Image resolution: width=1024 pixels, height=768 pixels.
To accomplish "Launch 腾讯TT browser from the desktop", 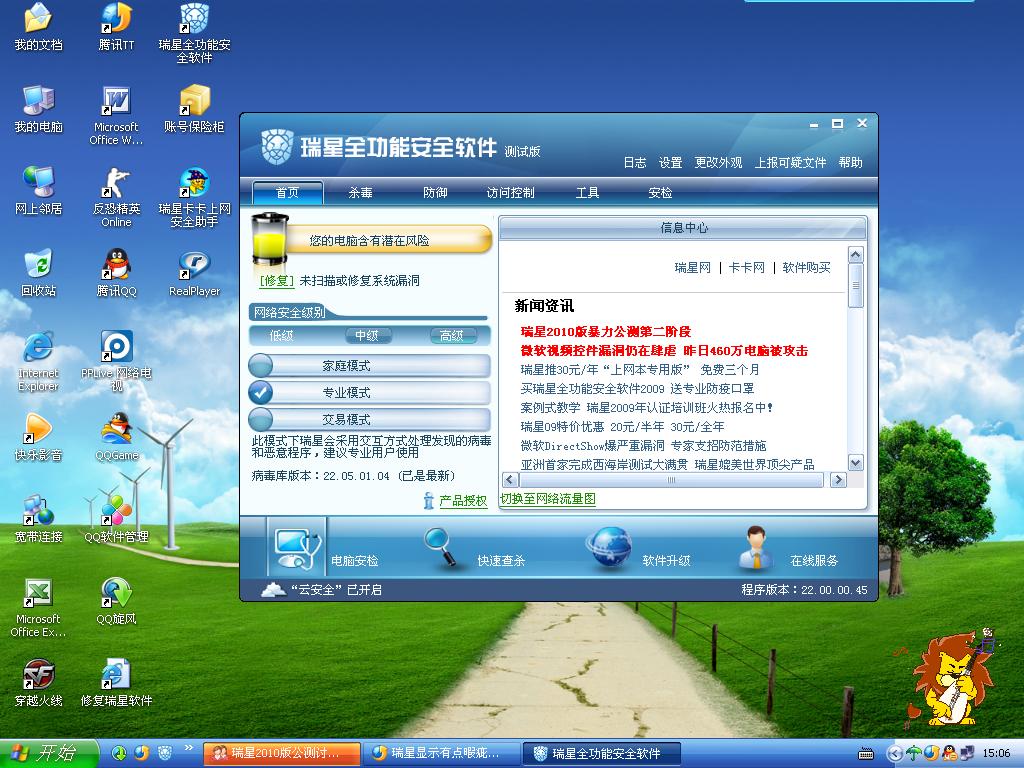I will (x=116, y=26).
